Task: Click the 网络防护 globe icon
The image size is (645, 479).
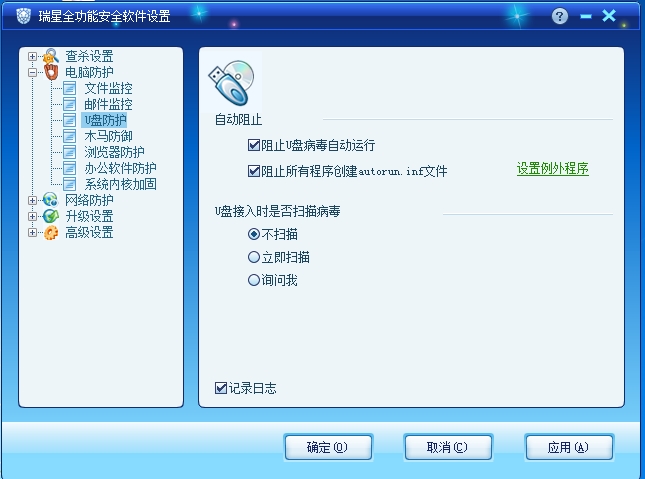Action: (51, 200)
